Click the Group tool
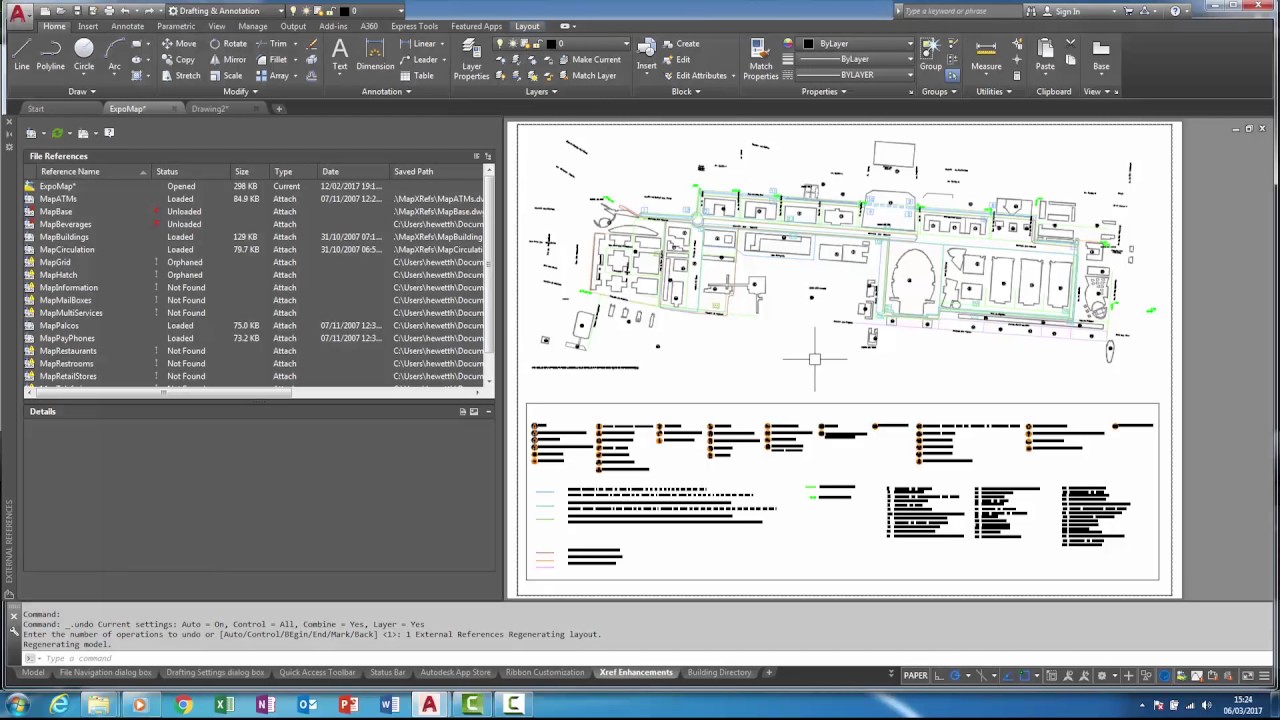 [x=931, y=54]
